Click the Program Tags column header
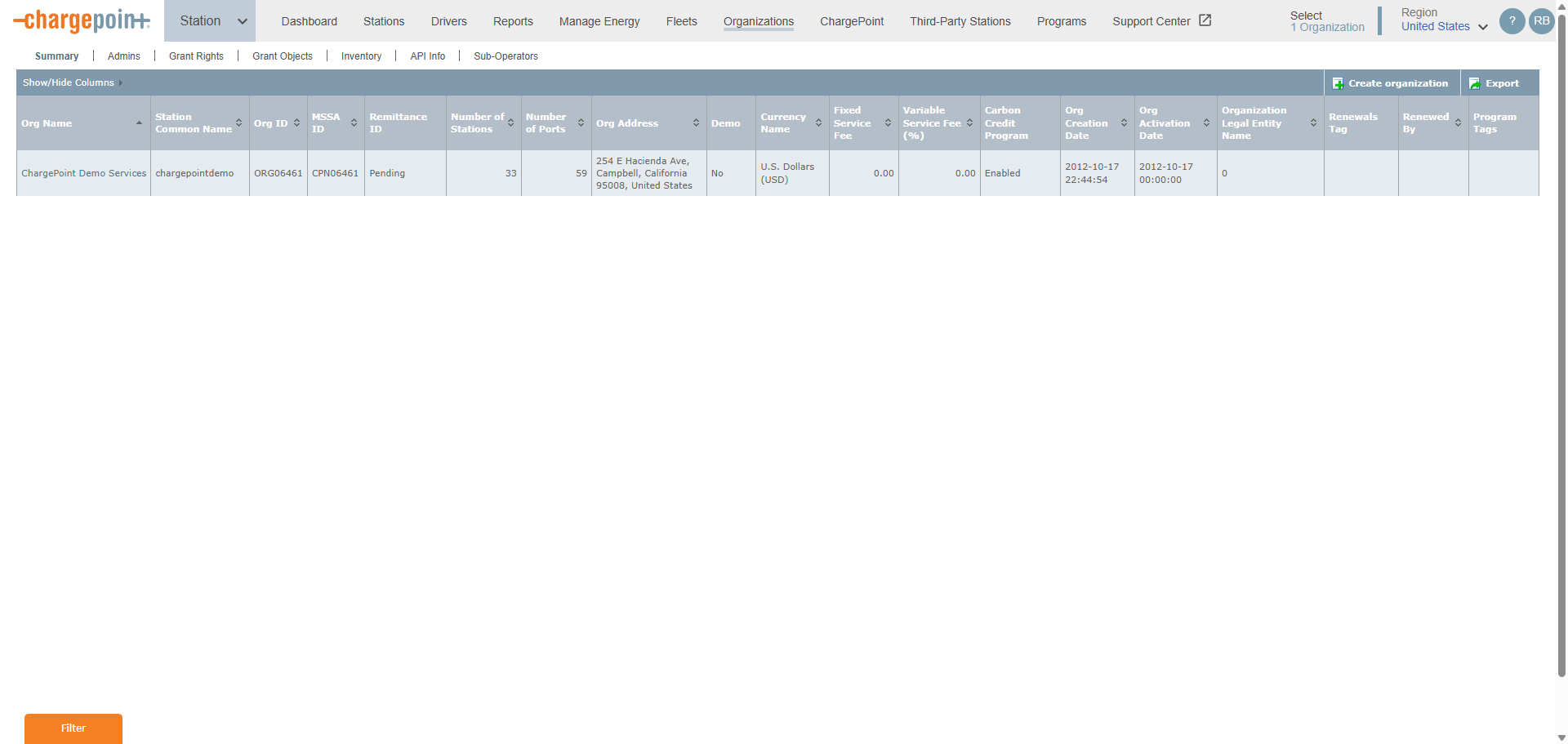 pyautogui.click(x=1503, y=123)
